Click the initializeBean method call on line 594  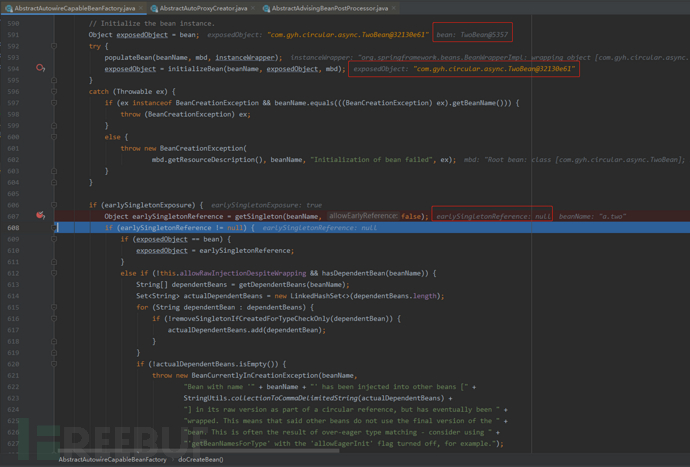pyautogui.click(x=196, y=69)
